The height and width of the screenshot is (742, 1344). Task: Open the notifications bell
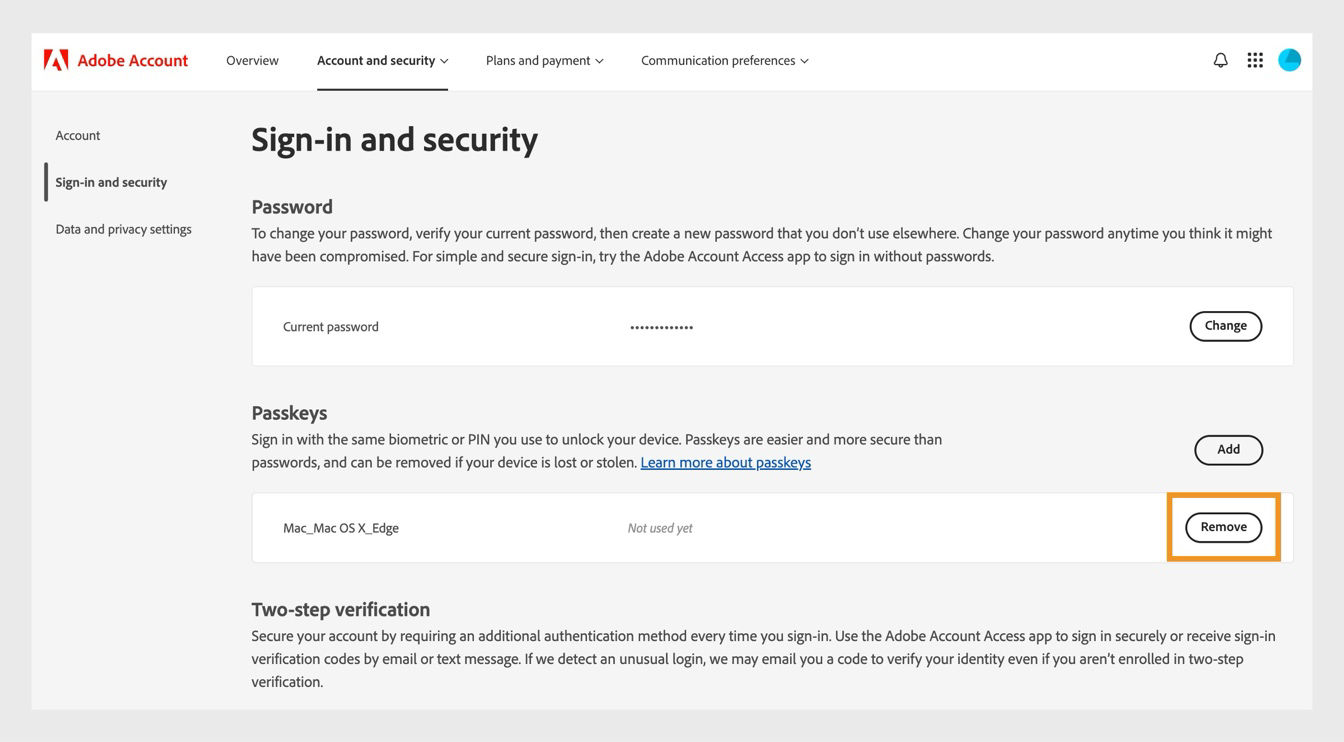point(1220,59)
